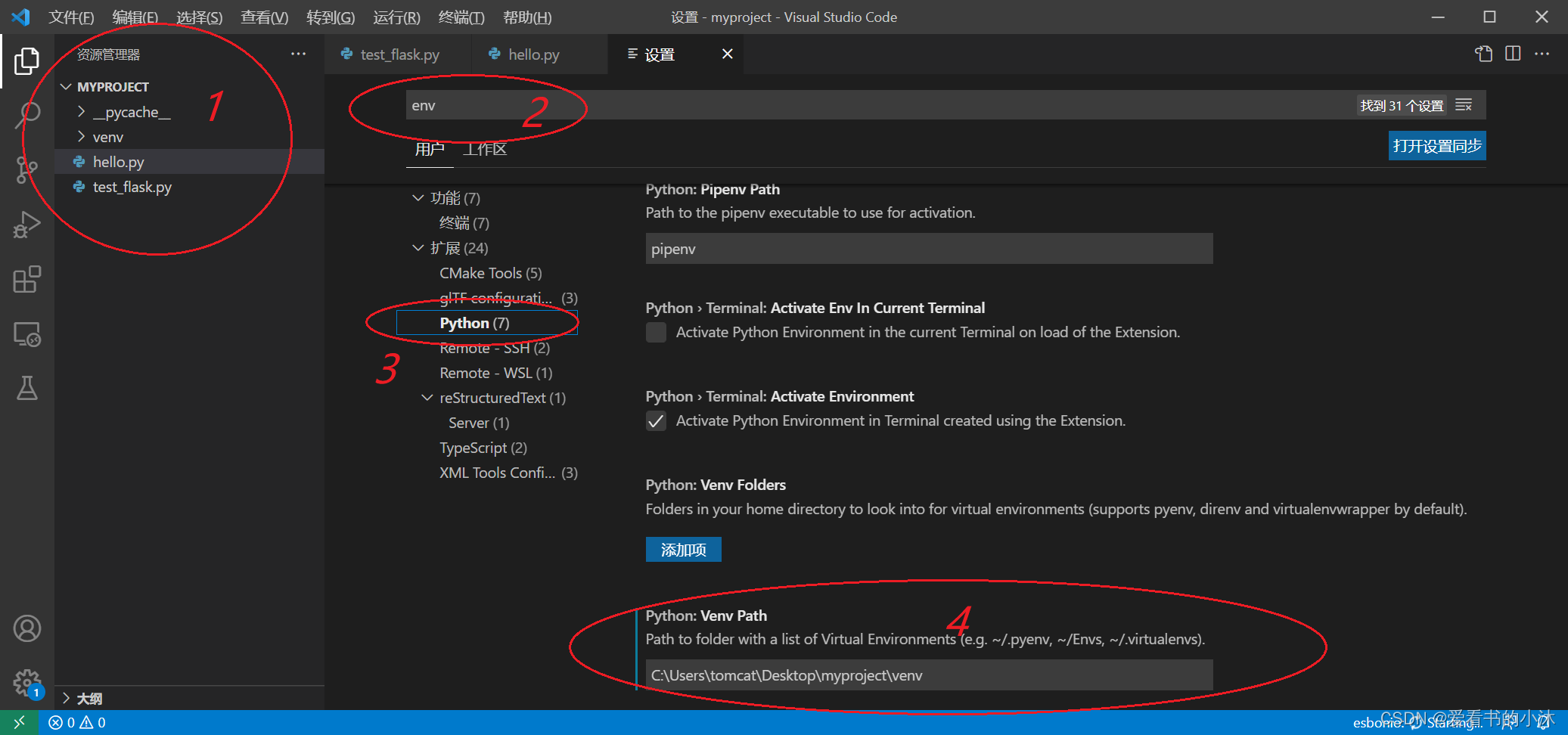Screen dimensions: 1568x735
Task: Open the 终端(T) menu
Action: (461, 17)
